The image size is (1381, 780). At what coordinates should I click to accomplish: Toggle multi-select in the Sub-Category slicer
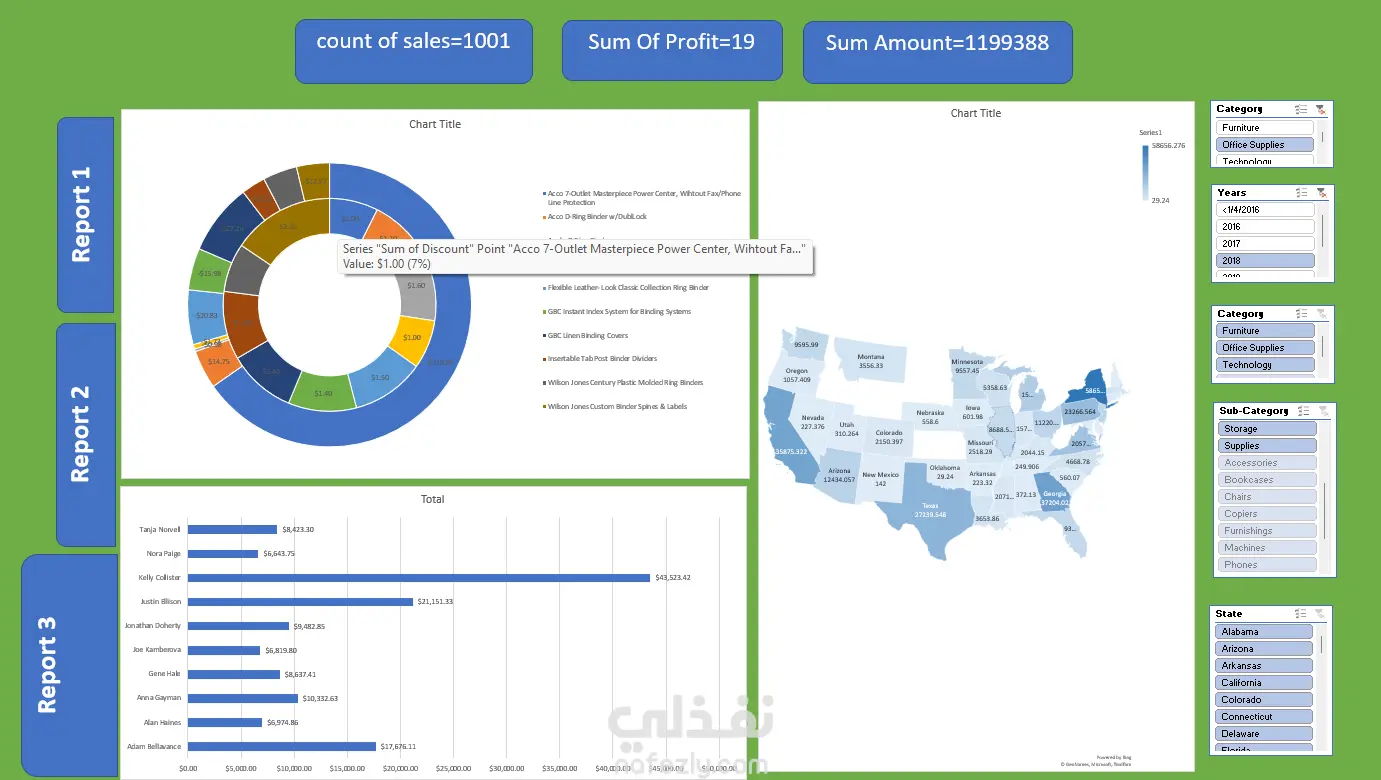[1303, 411]
